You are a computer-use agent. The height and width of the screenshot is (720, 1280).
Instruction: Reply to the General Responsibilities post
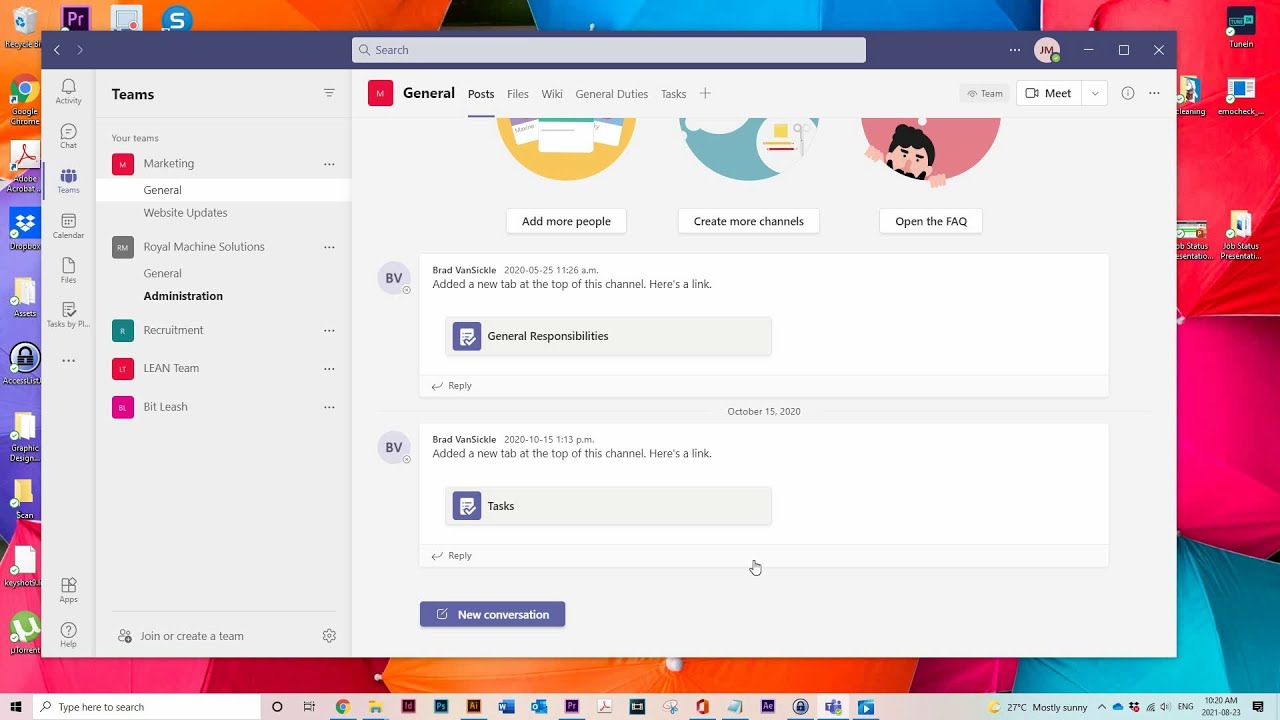(452, 386)
